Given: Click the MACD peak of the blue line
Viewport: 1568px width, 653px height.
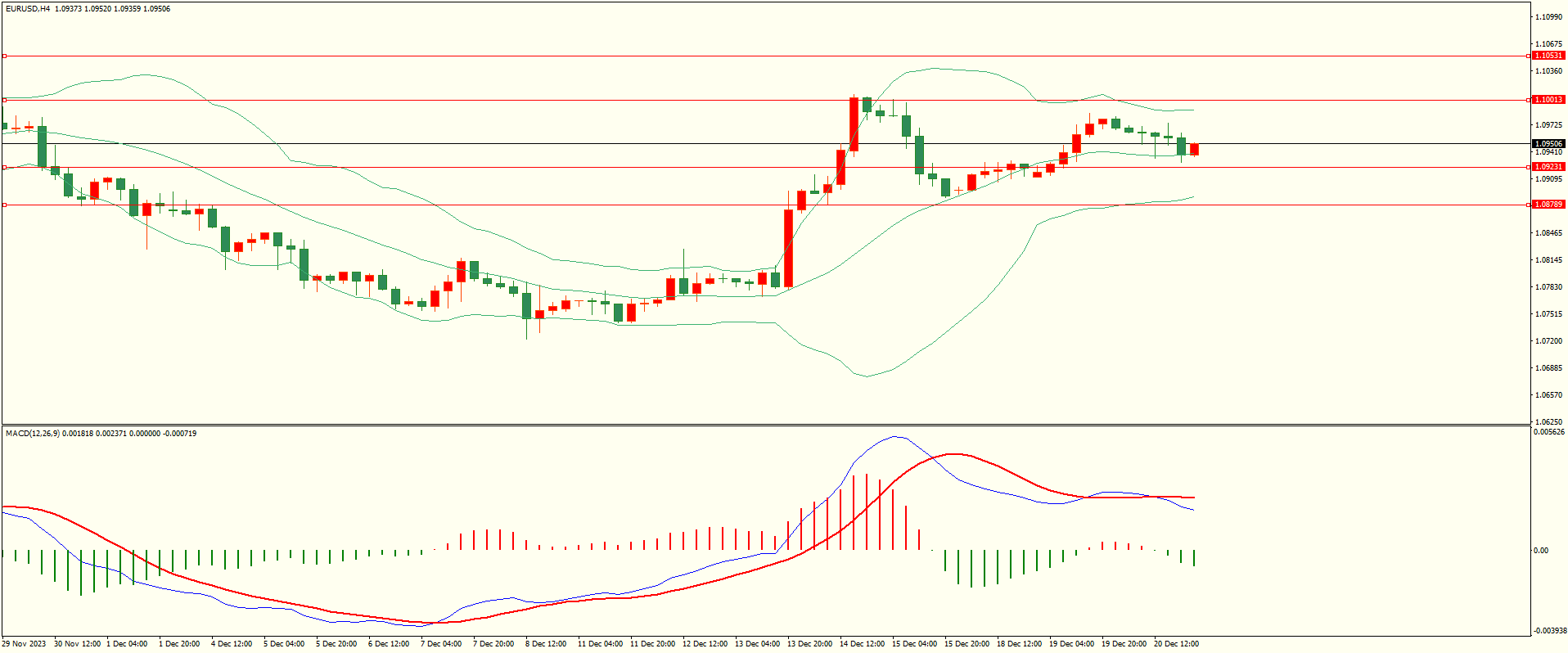Looking at the screenshot, I should pos(895,436).
